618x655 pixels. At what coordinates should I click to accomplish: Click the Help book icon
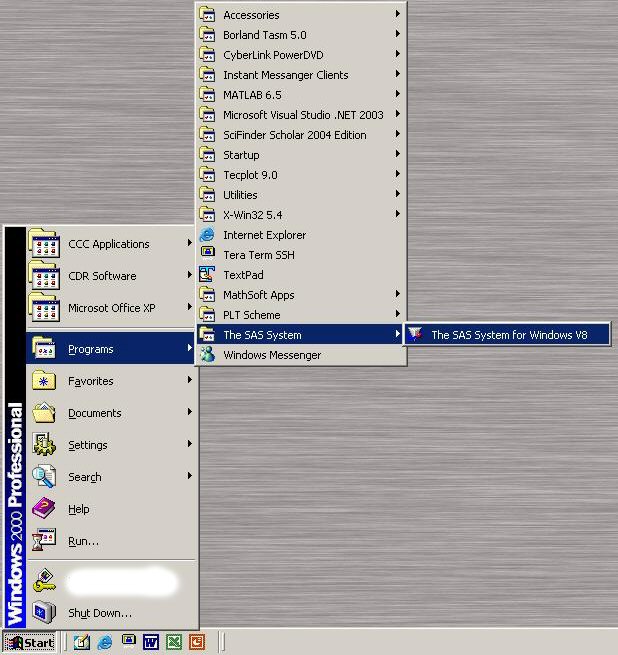tap(44, 508)
